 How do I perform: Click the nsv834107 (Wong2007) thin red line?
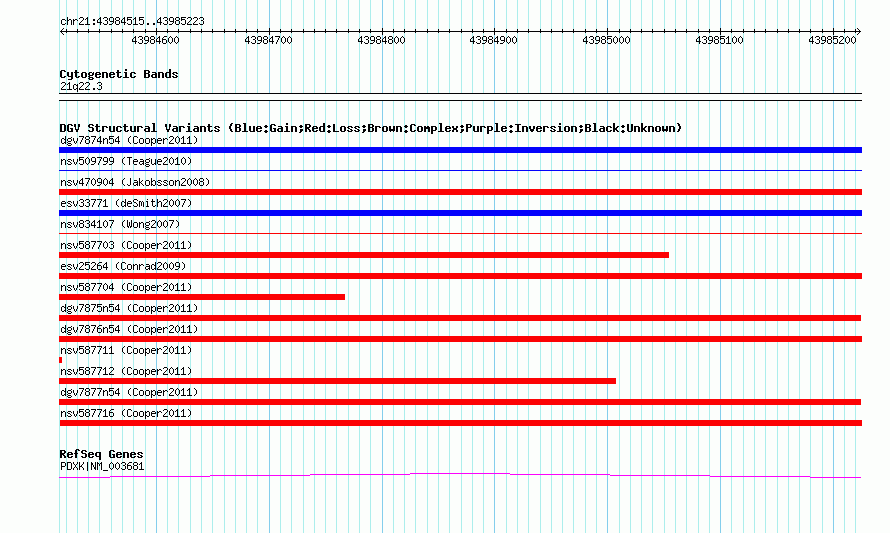tap(460, 233)
